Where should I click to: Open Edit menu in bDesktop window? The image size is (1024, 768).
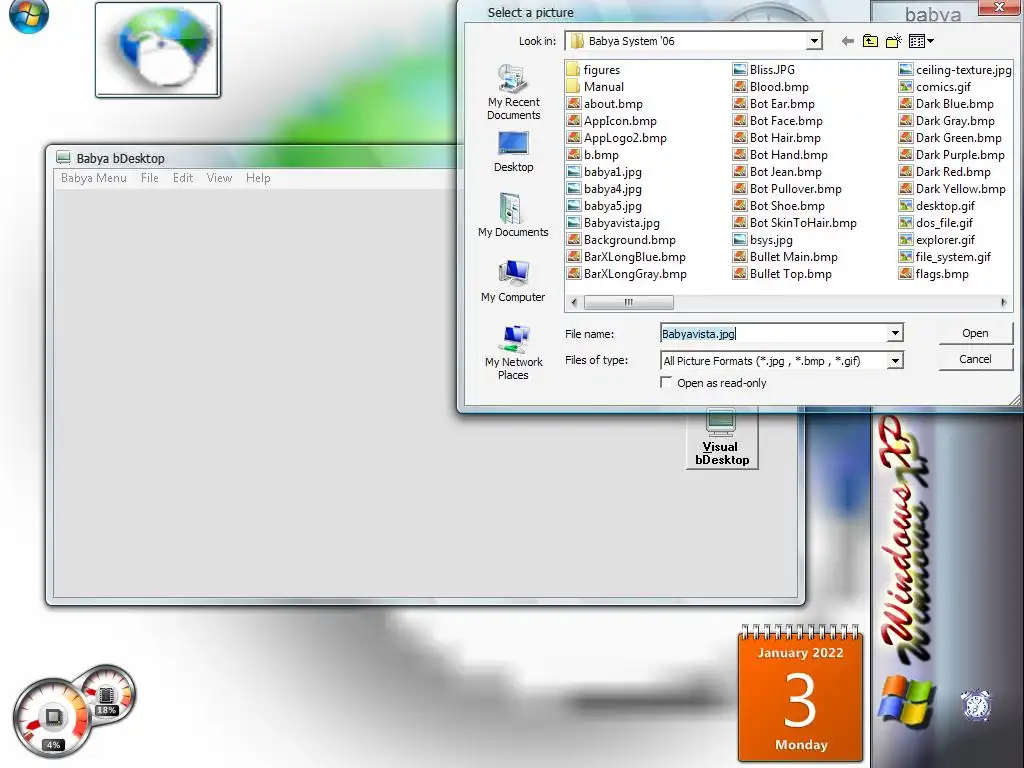click(x=183, y=178)
